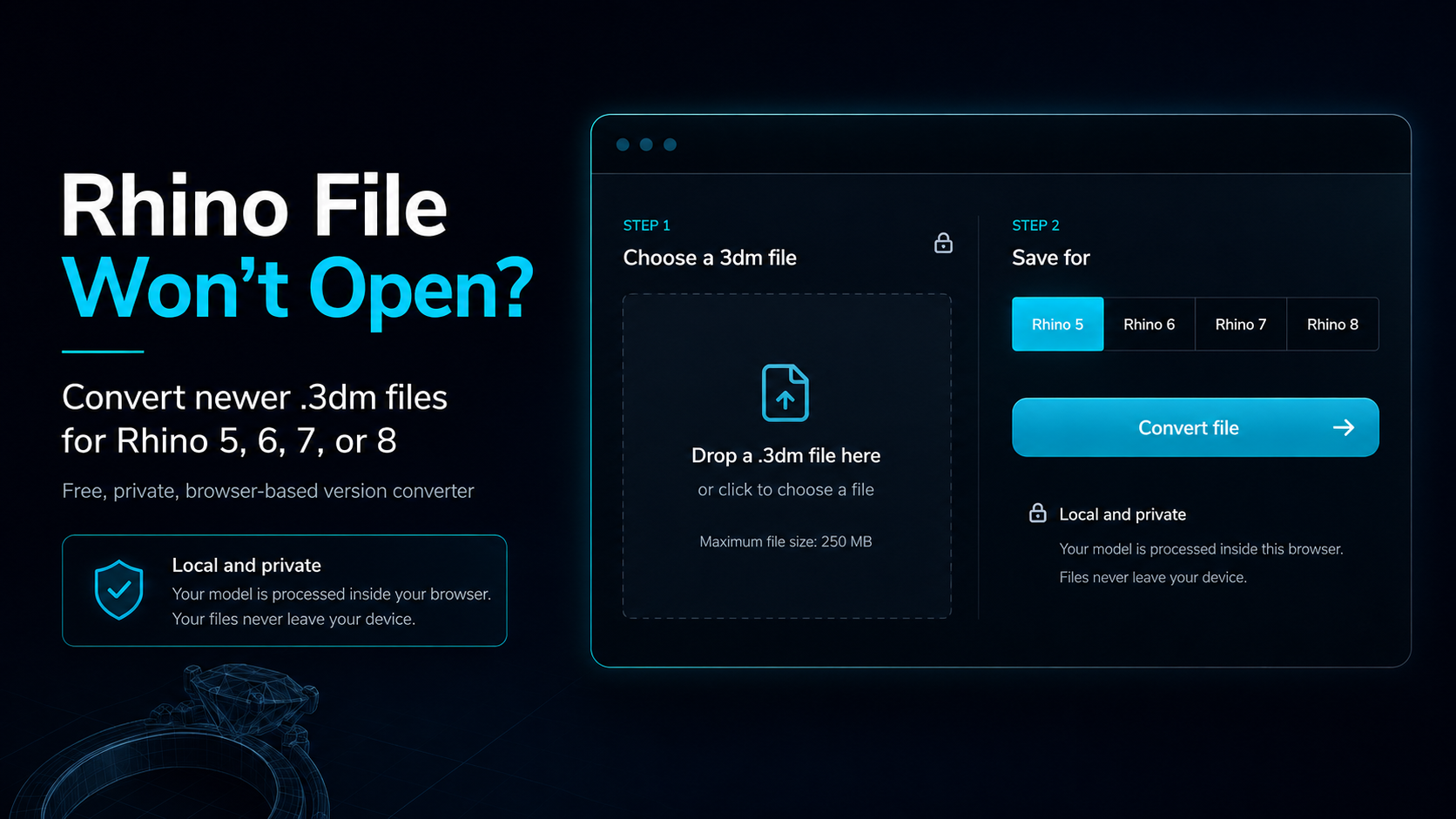Click 'Local and private' label under Convert button
Viewport: 1456px width, 819px height.
1122,514
